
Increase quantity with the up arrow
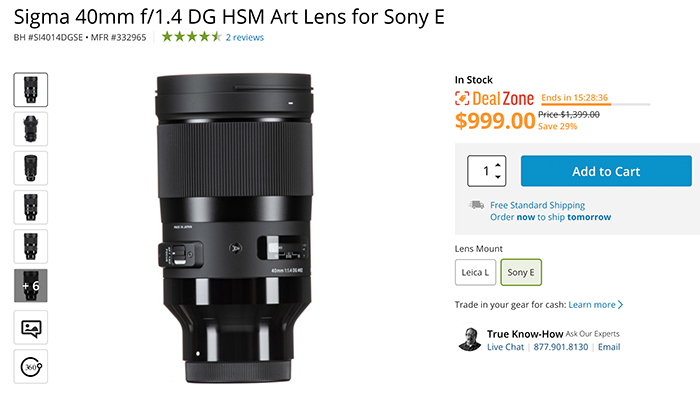click(498, 165)
